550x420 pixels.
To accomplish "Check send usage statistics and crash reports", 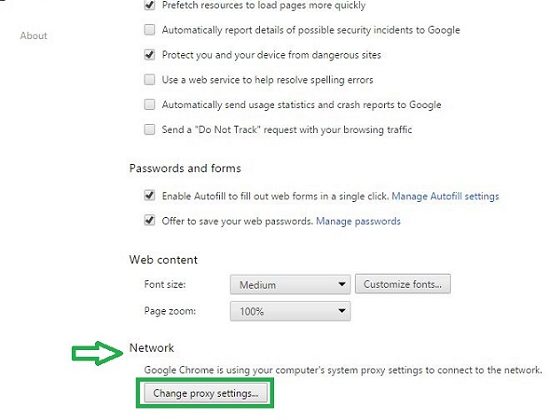I will (150, 105).
